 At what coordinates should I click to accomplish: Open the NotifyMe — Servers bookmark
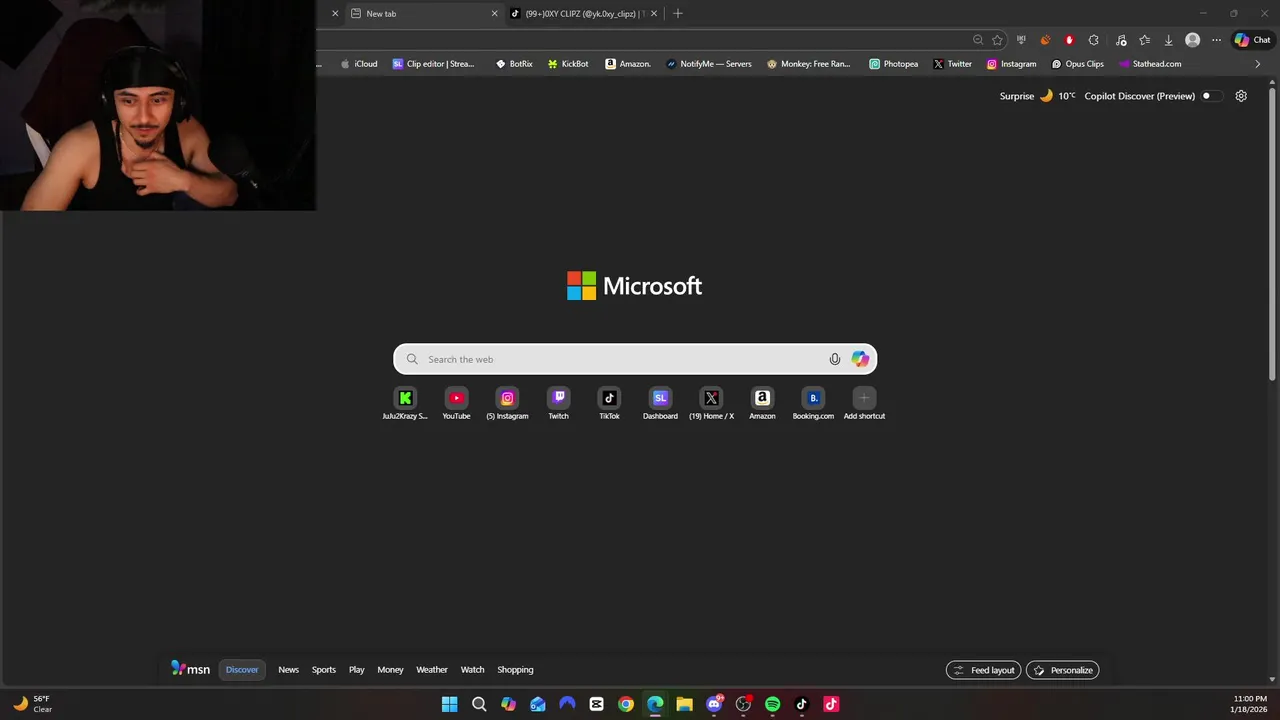(709, 64)
